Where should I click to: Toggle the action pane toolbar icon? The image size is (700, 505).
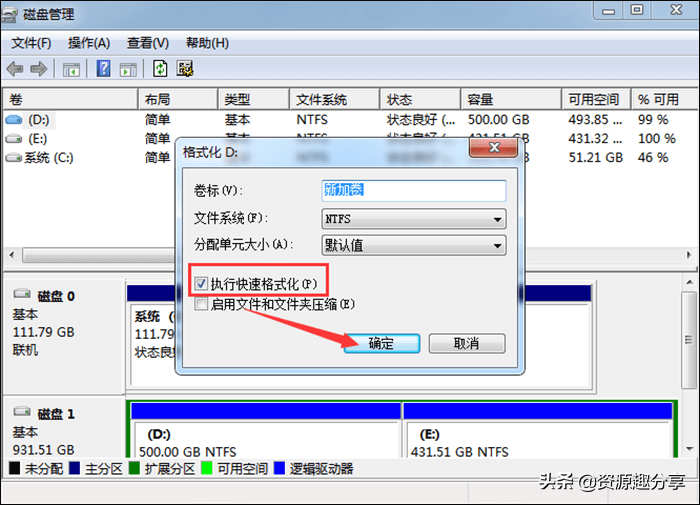[128, 70]
